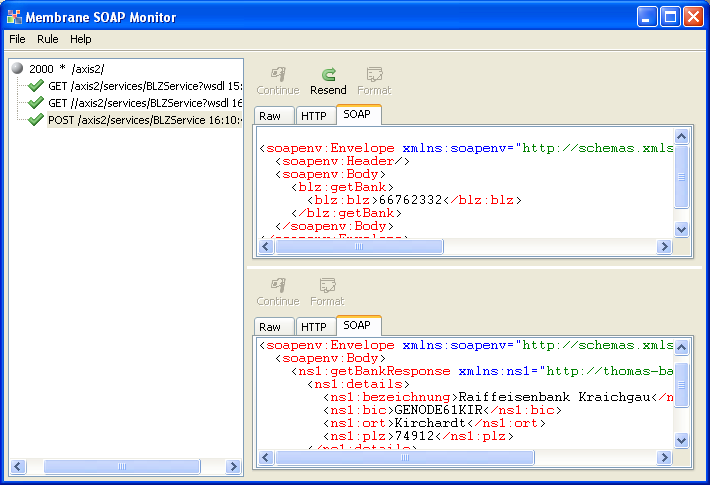Click the Membrane SOAP Monitor title bar icon

tap(14, 17)
